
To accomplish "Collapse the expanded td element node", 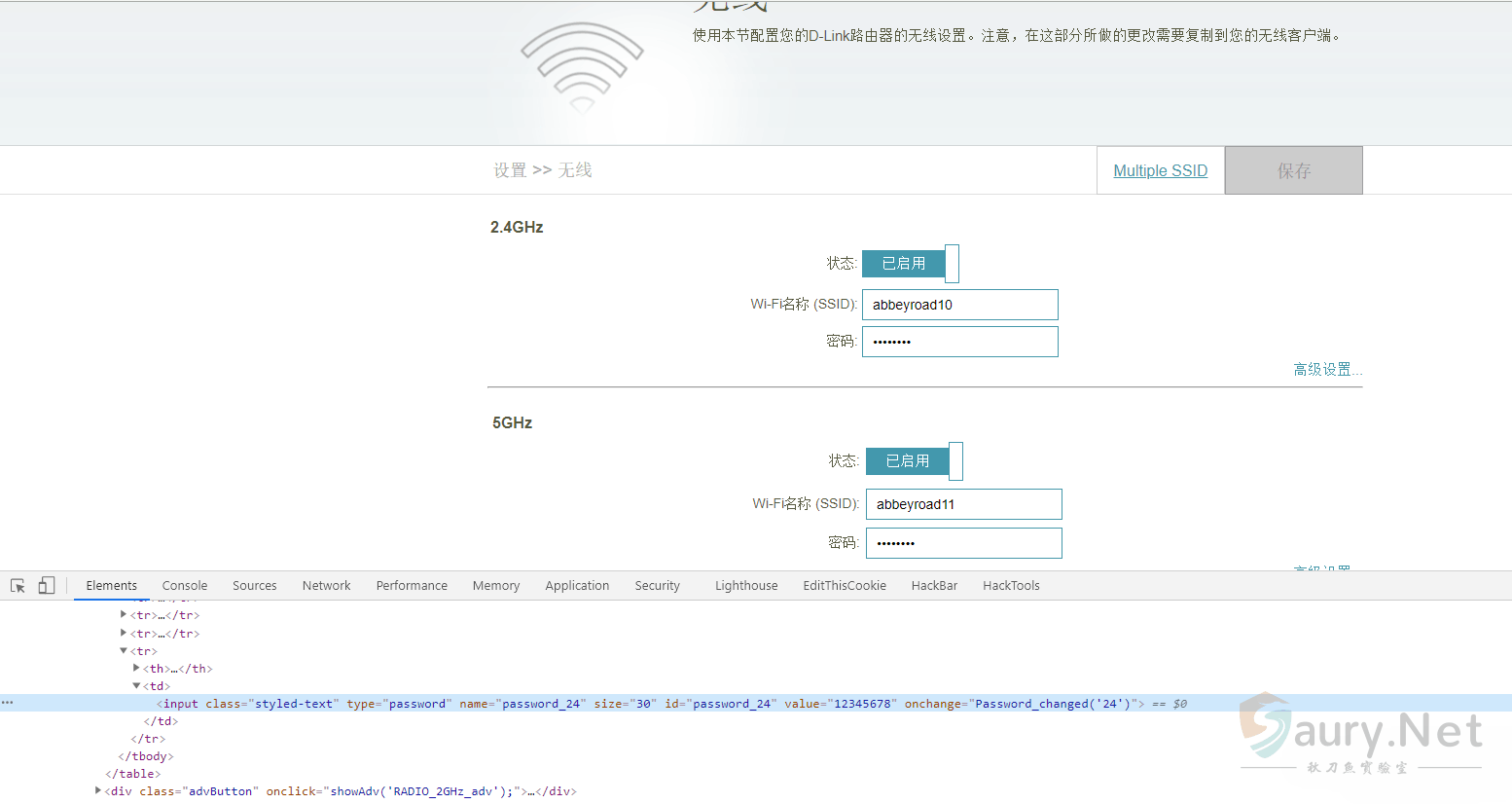I will point(136,686).
